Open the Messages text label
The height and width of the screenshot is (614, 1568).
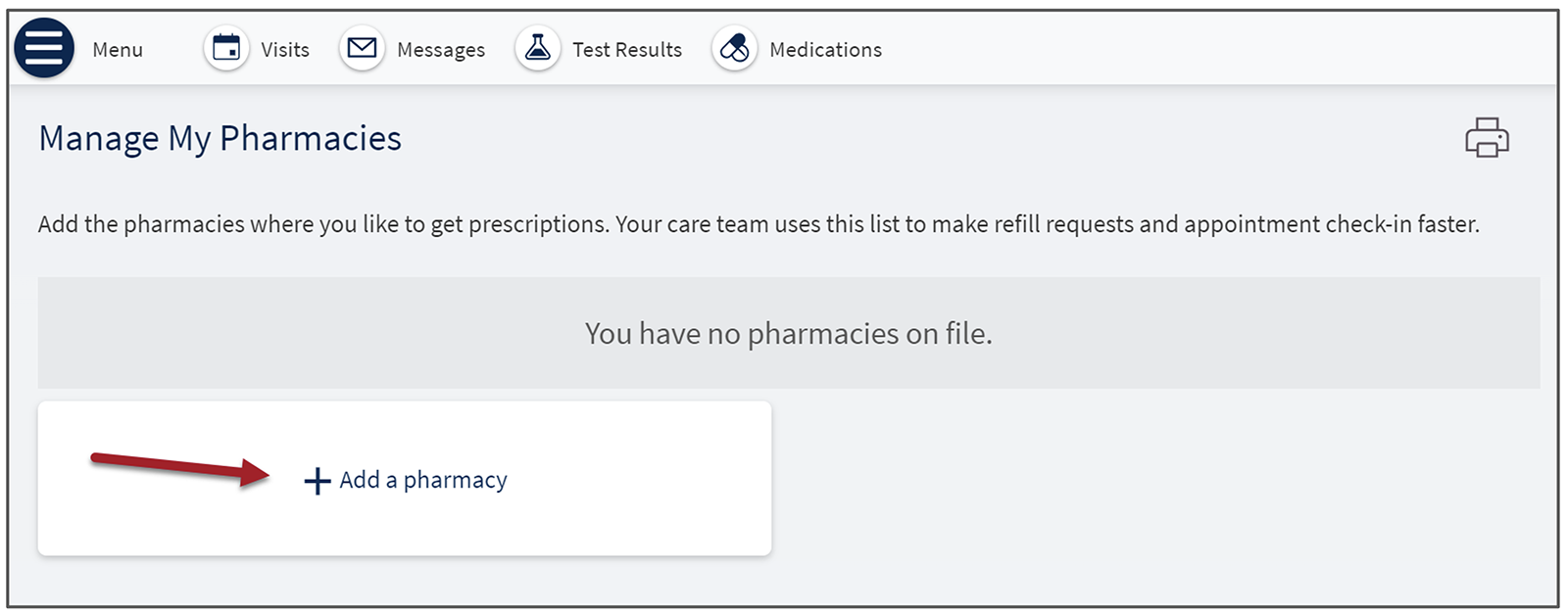(x=441, y=50)
